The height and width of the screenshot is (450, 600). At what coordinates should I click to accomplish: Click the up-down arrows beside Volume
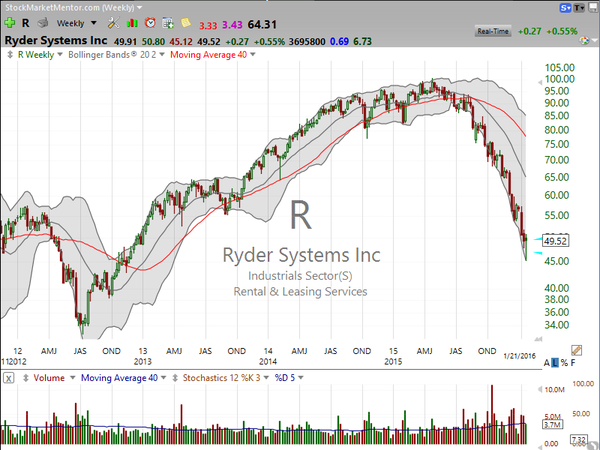(x=26, y=378)
